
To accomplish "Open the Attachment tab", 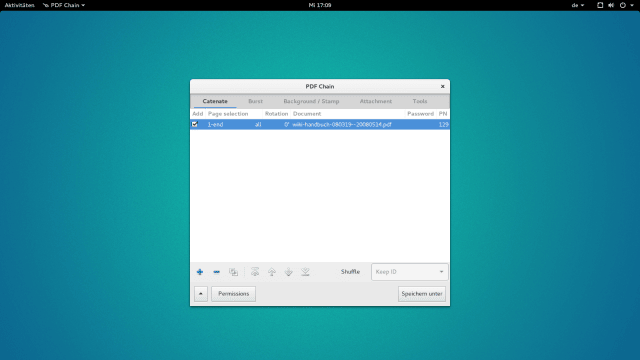I will [376, 101].
